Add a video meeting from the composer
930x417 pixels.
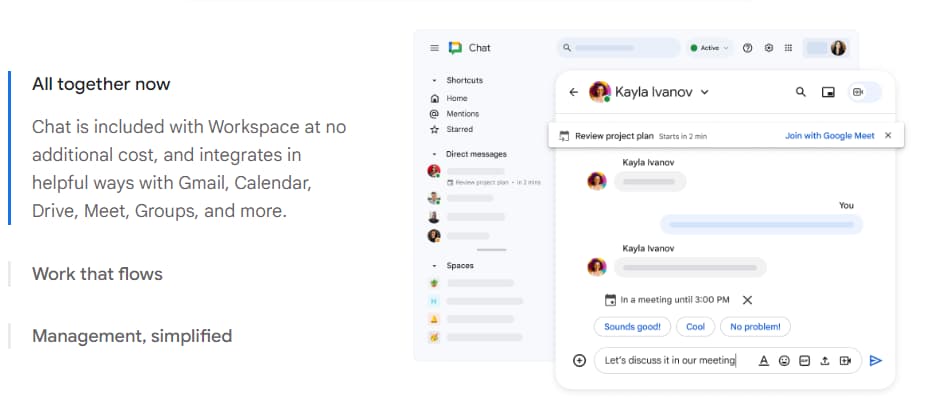point(845,360)
